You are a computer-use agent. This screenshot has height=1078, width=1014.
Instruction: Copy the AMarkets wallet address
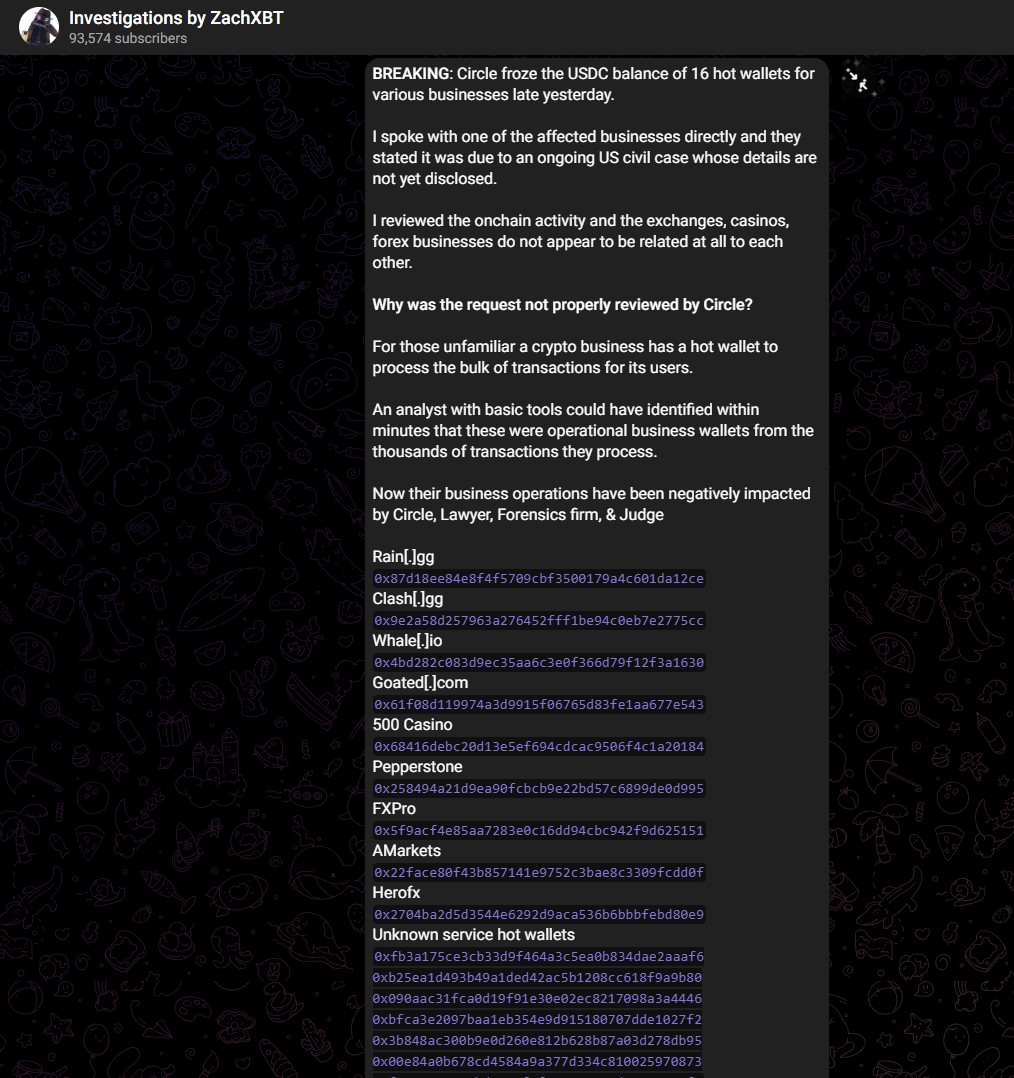pyautogui.click(x=539, y=873)
